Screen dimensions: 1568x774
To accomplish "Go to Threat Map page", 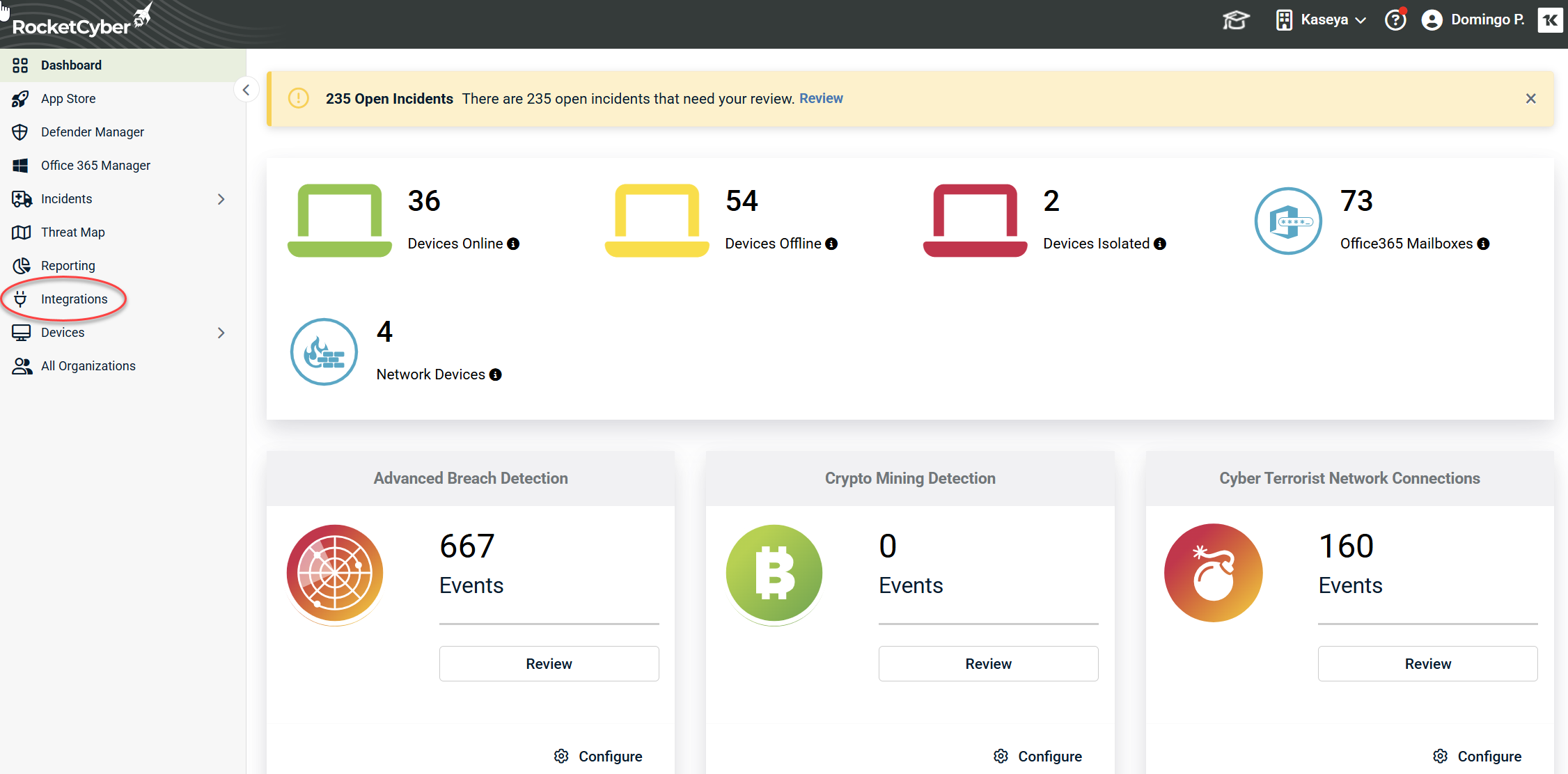I will (72, 232).
